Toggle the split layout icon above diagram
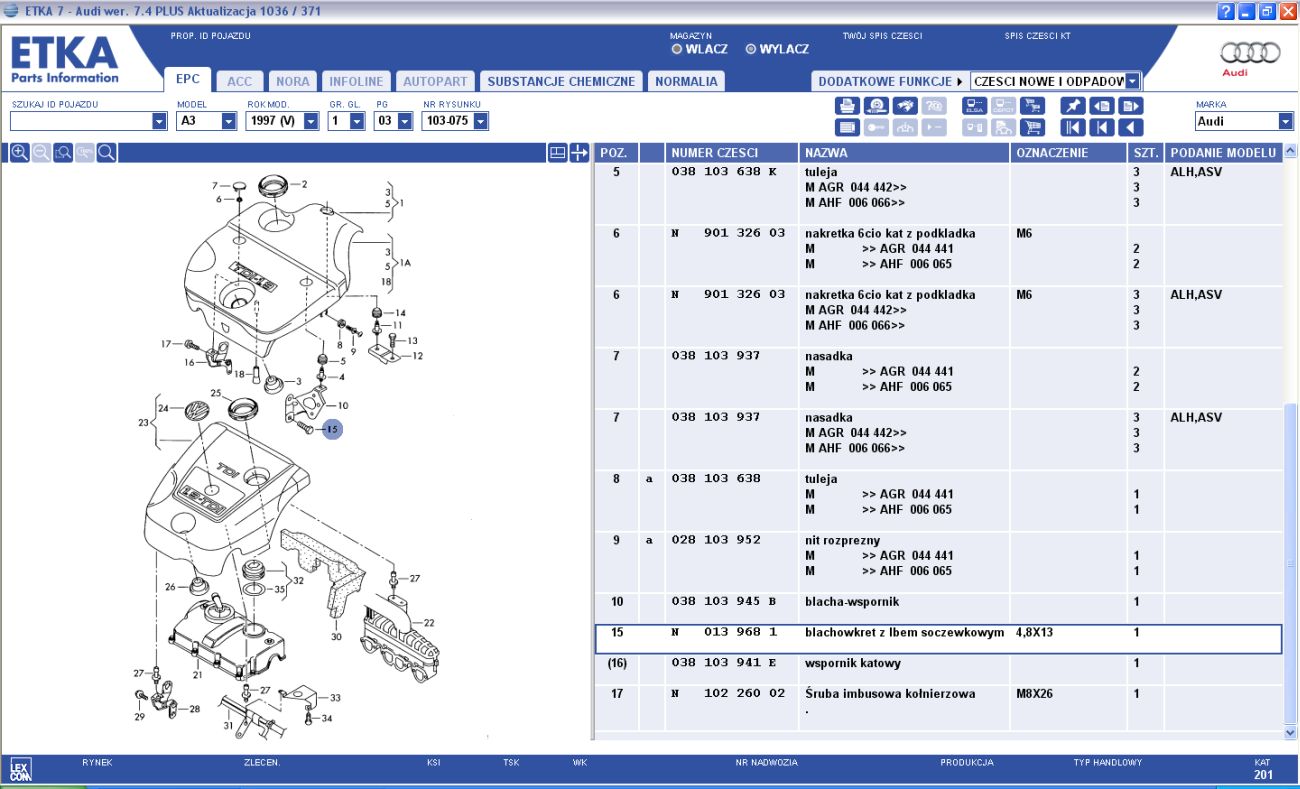1300x789 pixels. coord(558,152)
